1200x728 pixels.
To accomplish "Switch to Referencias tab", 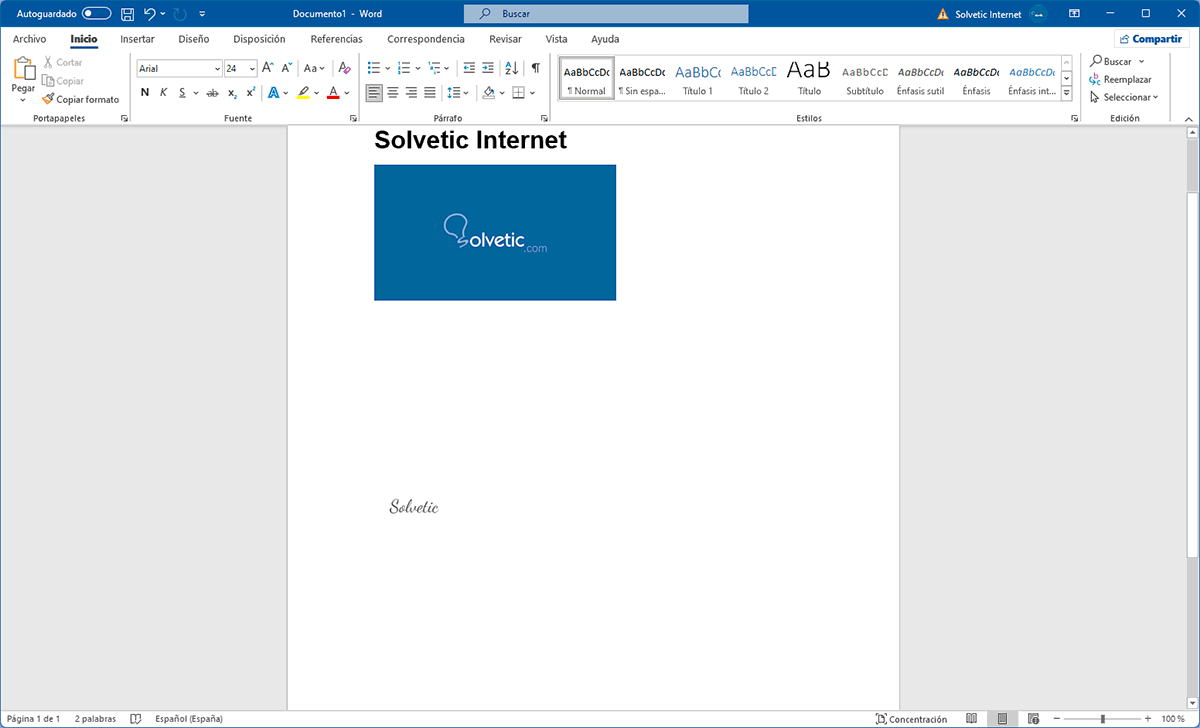I will [x=336, y=39].
